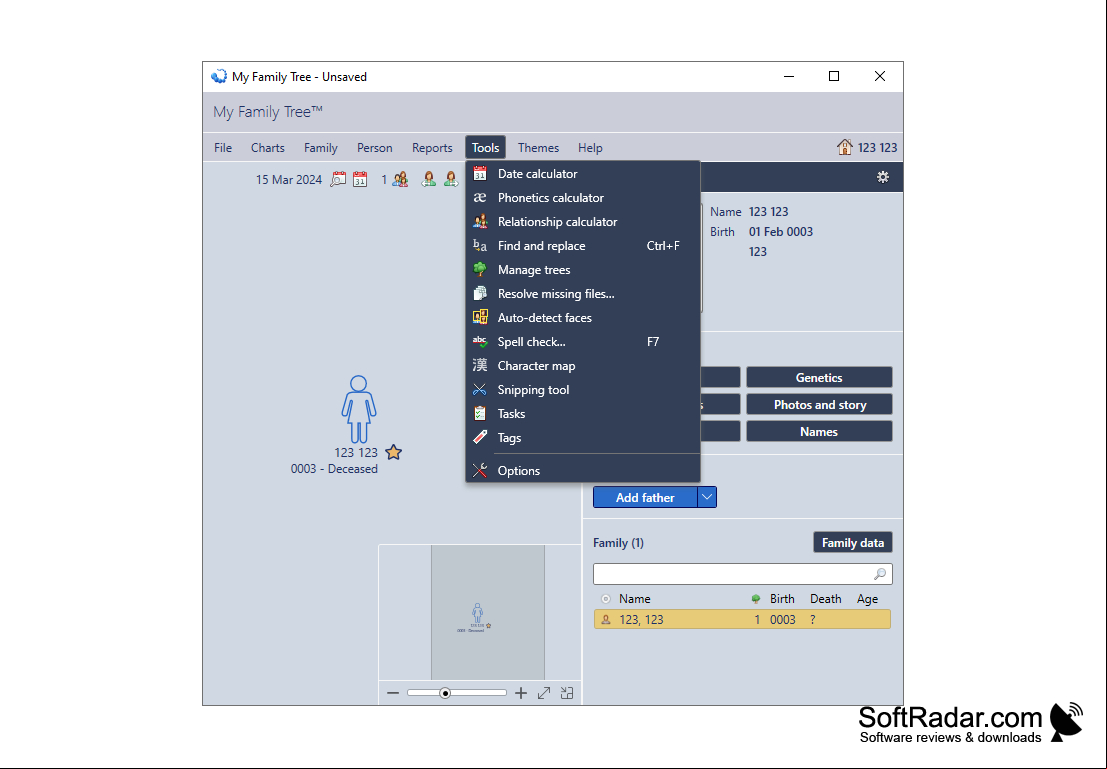Screen dimensions: 1107x769
Task: Open the Person menu
Action: coord(374,148)
